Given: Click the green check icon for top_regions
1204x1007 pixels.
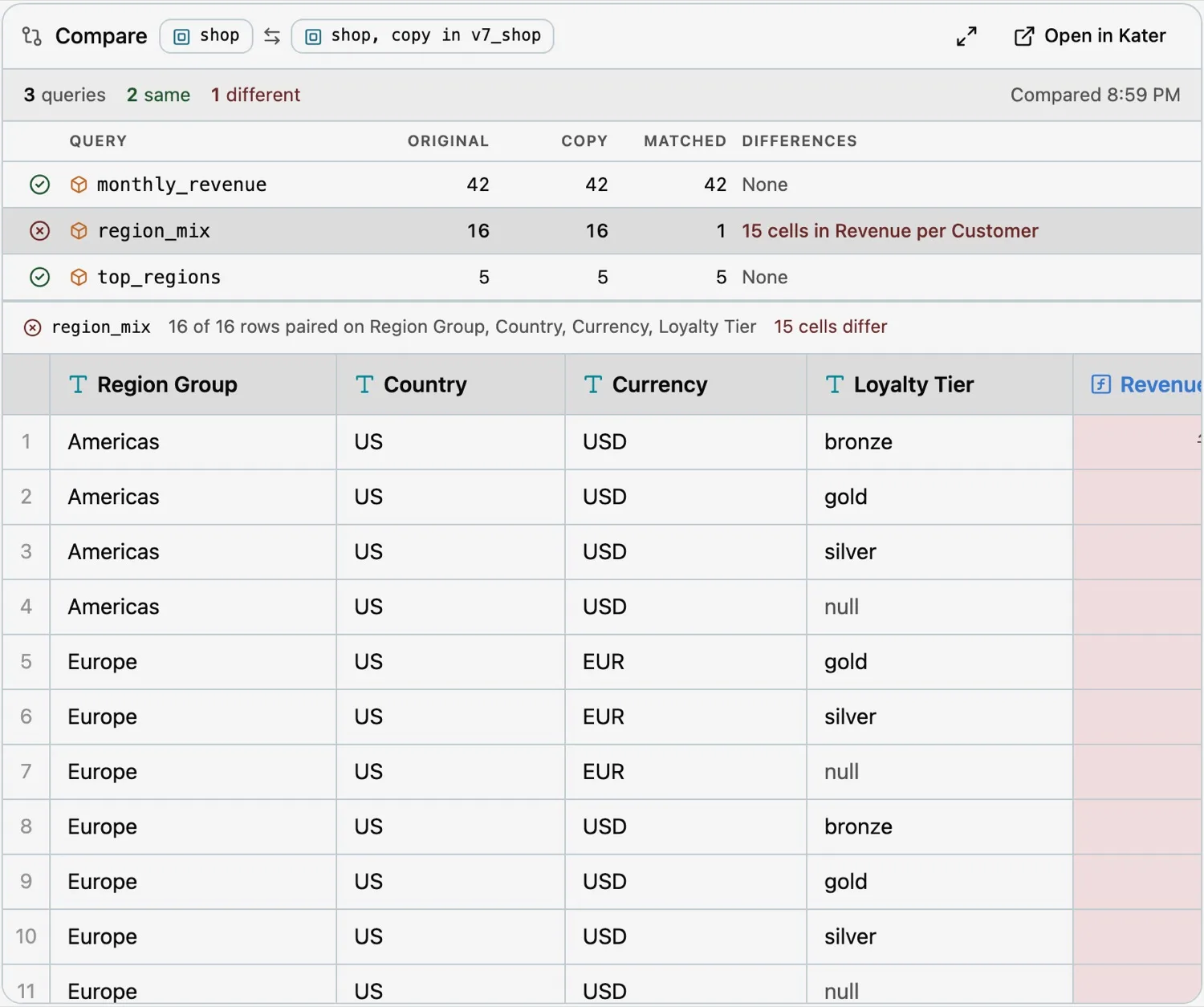Looking at the screenshot, I should pos(39,278).
